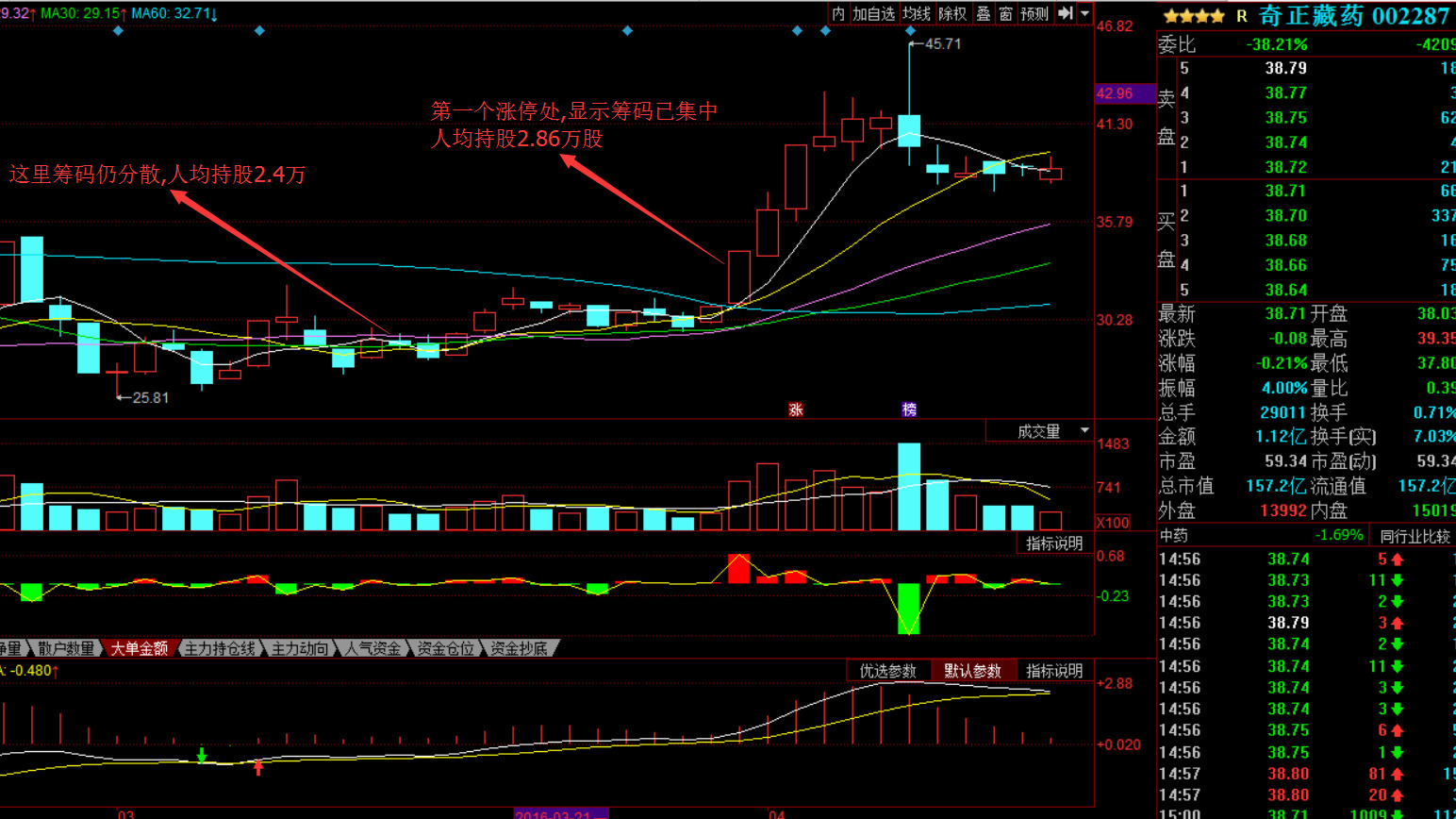Switch to the 主力持仓线 tab
1456x819 pixels.
point(220,648)
